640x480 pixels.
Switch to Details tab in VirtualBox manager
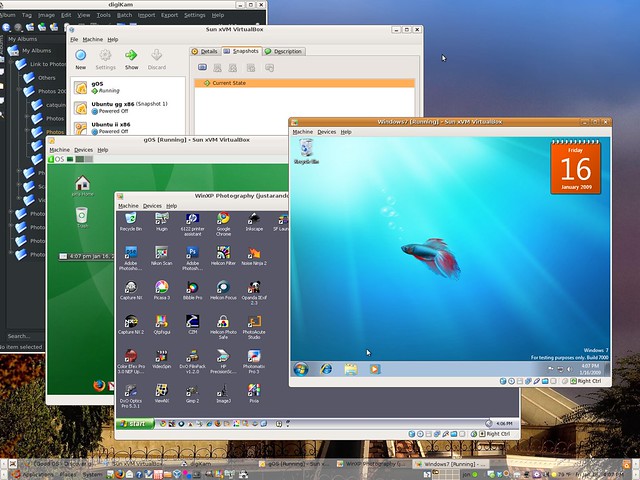(x=205, y=51)
